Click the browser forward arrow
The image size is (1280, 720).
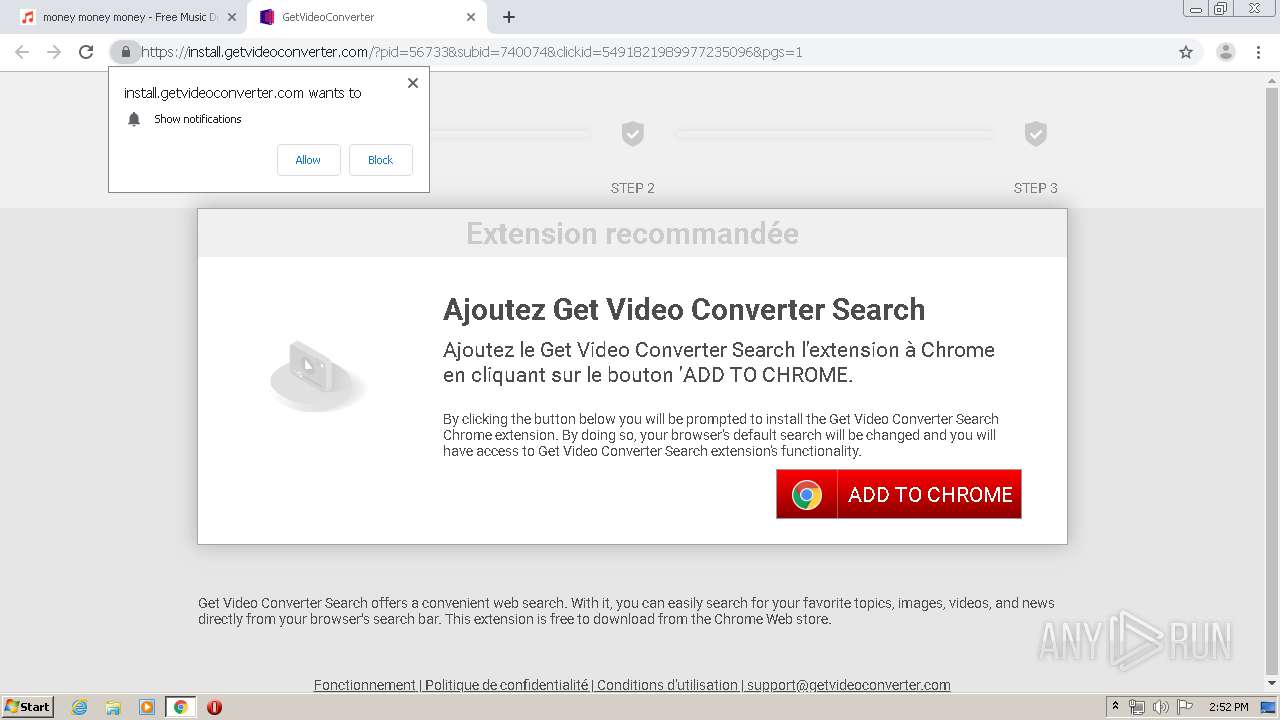point(54,52)
